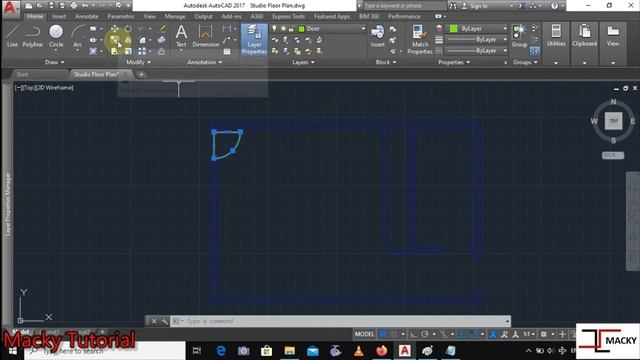
Task: Open the Annotate ribbon tab
Action: click(x=87, y=16)
